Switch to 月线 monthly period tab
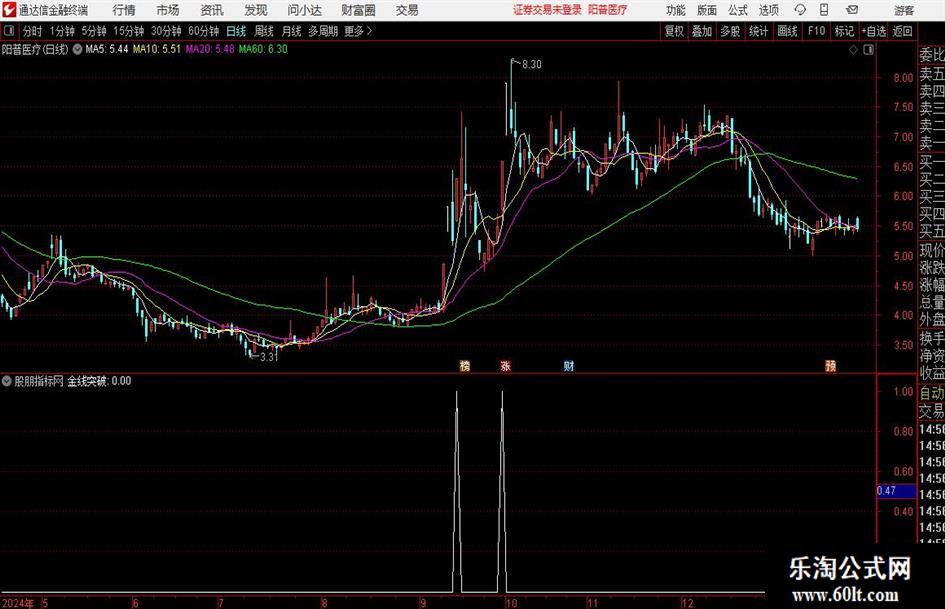This screenshot has width=945, height=609. click(291, 31)
